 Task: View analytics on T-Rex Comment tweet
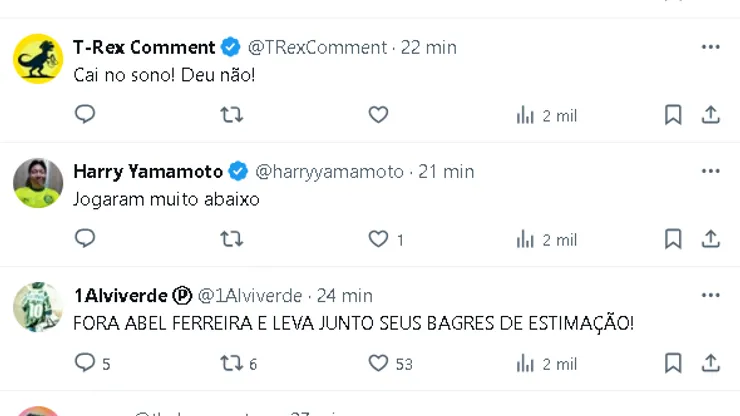click(x=546, y=115)
